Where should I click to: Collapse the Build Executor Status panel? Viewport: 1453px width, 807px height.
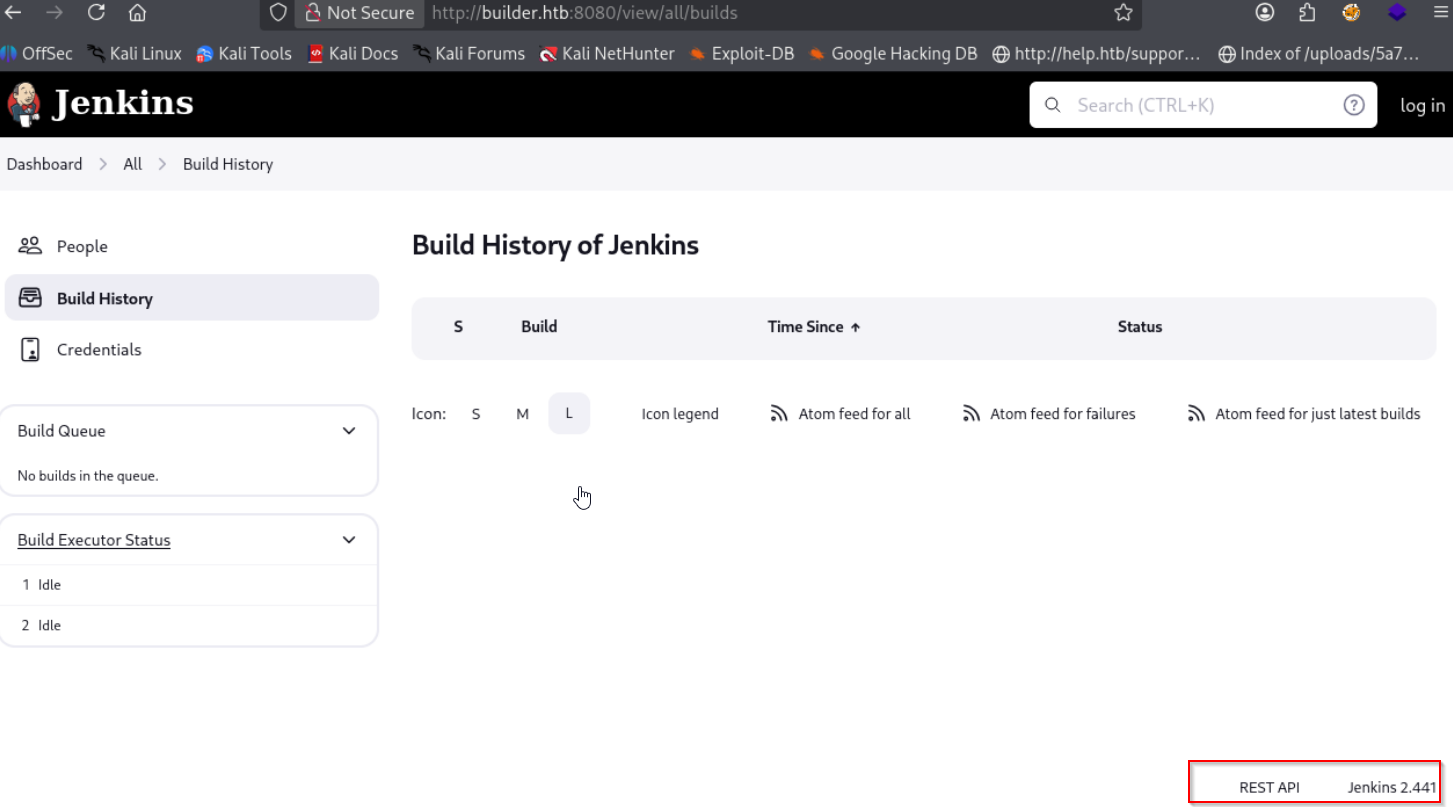(x=349, y=540)
